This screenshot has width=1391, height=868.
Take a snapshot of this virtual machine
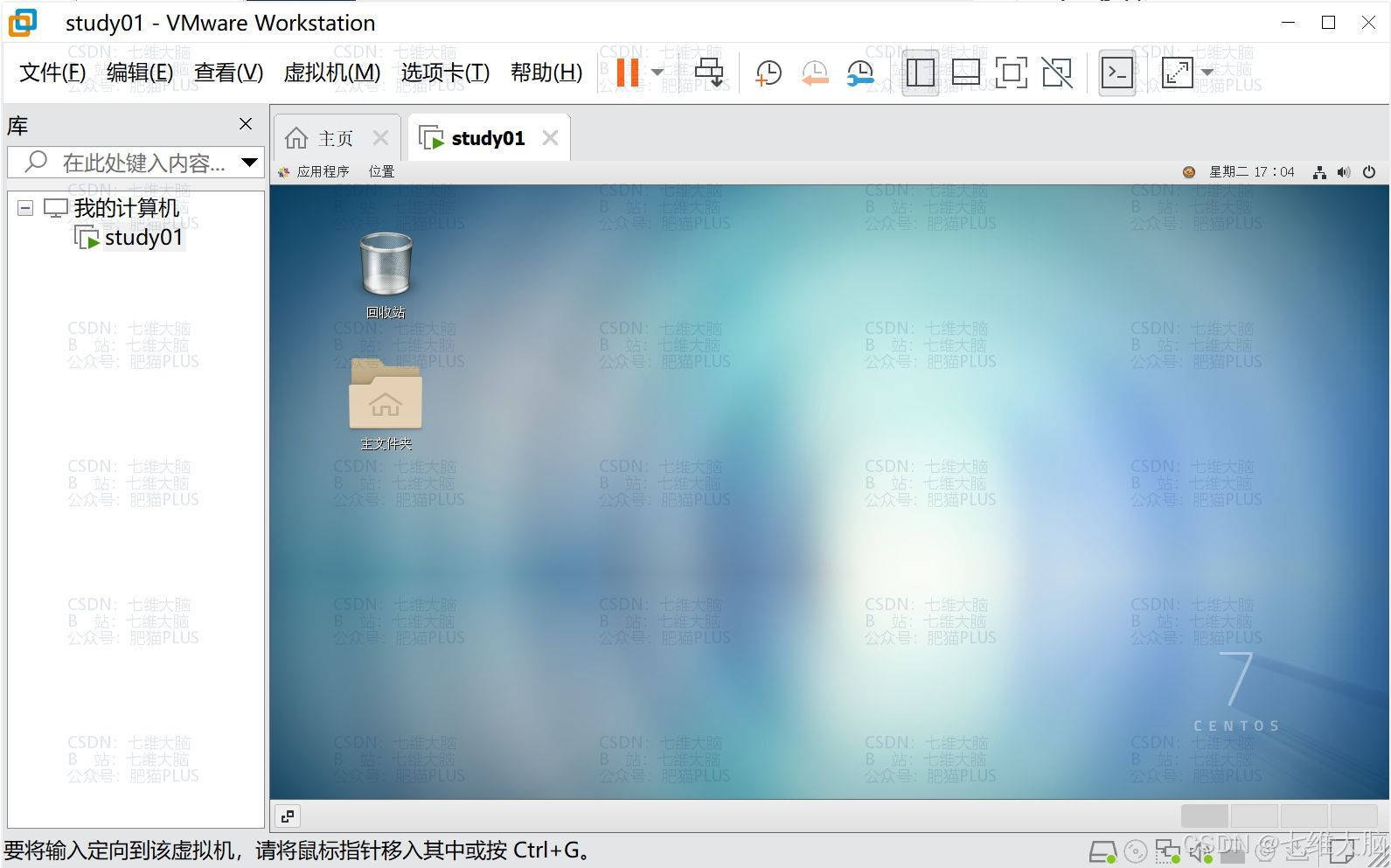coord(768,73)
